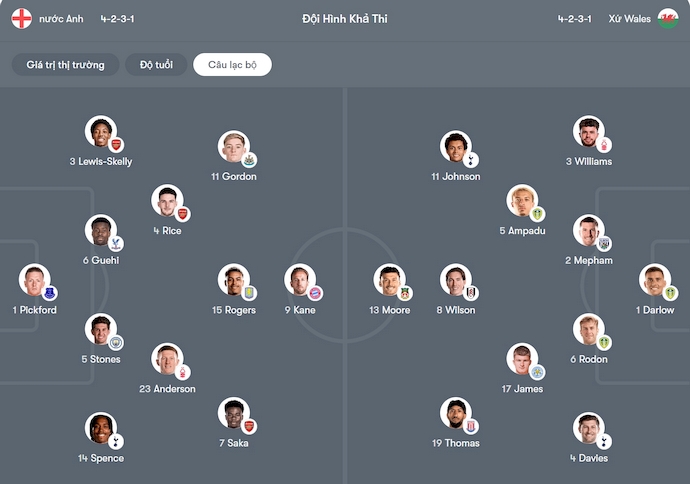Screen dimensions: 690x484
Task: Click Rogers' Aston Villa club badge
Action: (x=249, y=293)
